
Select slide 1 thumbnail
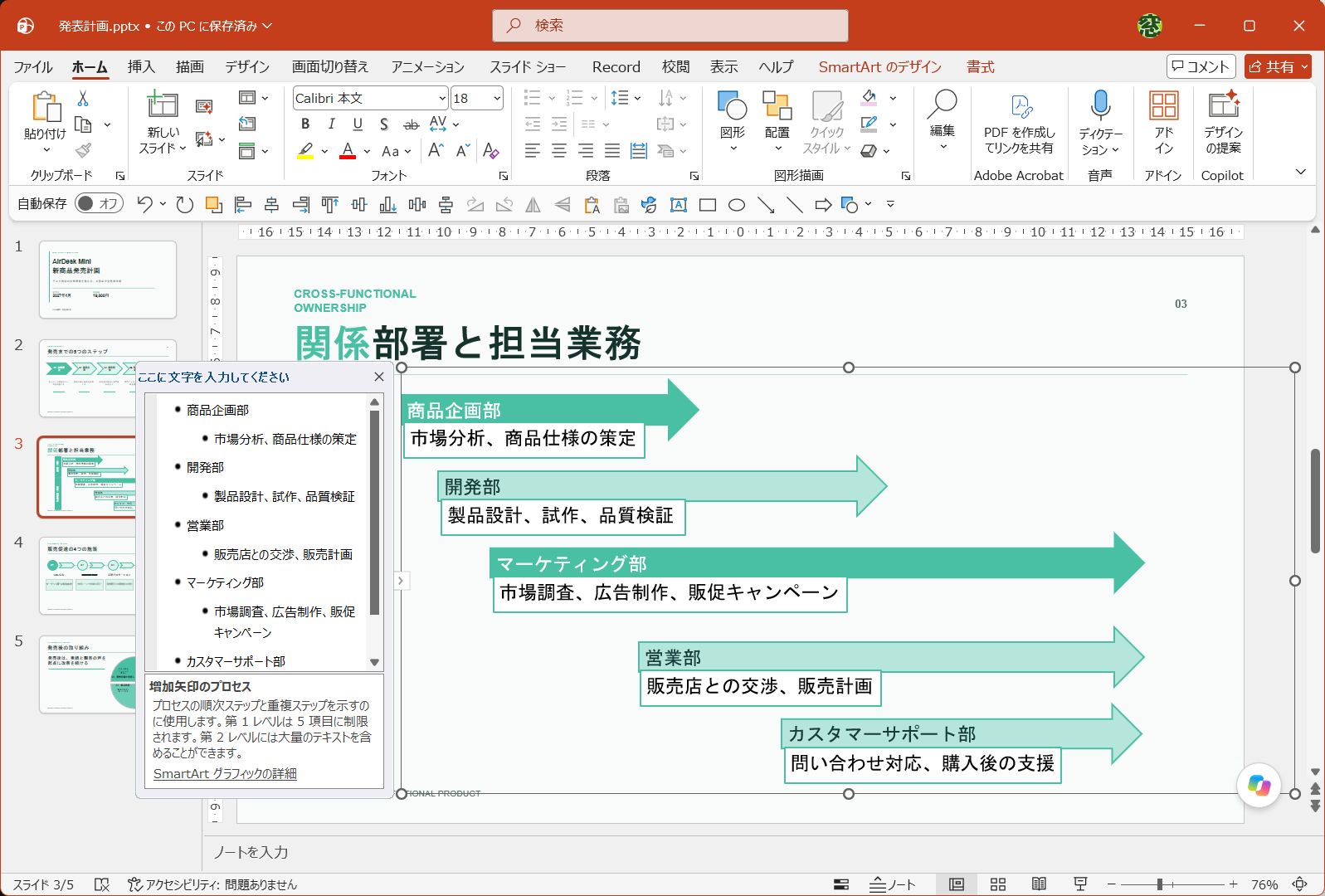tap(108, 280)
